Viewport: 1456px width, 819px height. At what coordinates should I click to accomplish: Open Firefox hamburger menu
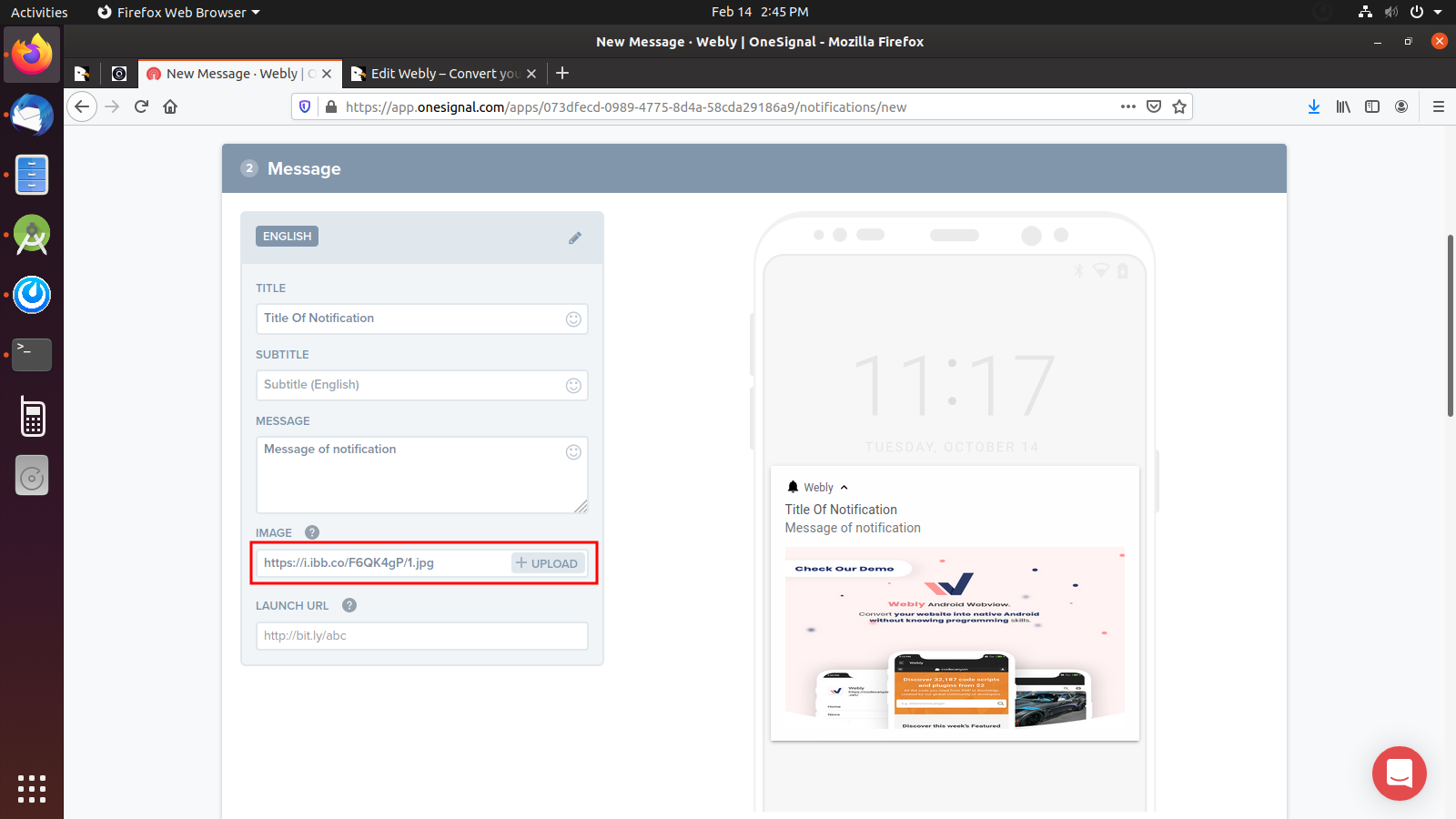[1439, 106]
